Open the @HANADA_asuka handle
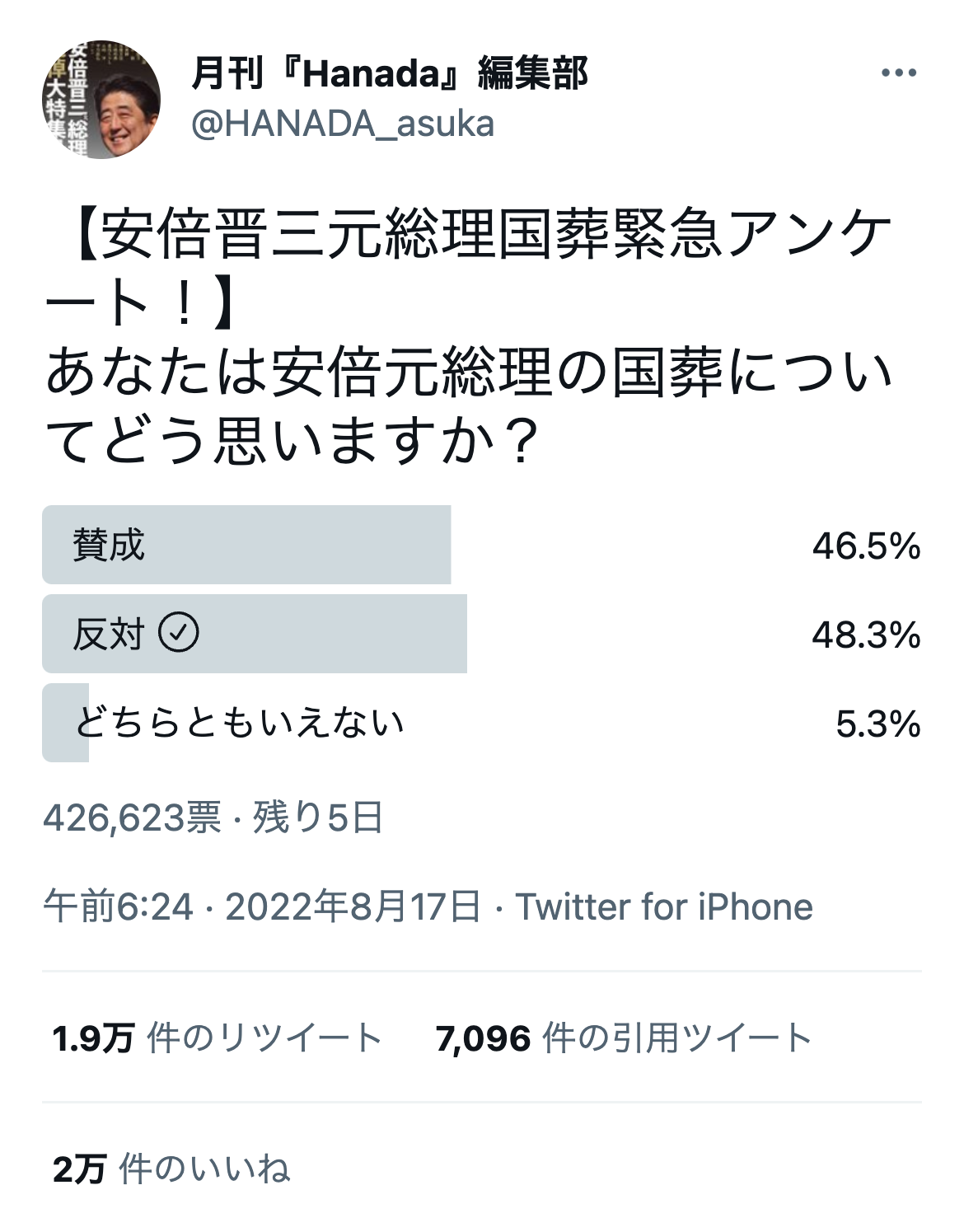The image size is (964, 1232). (x=343, y=124)
